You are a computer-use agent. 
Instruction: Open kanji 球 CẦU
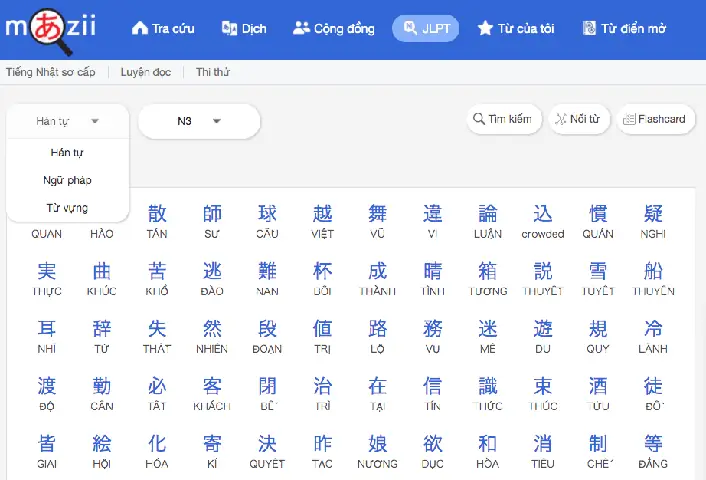[x=267, y=221]
